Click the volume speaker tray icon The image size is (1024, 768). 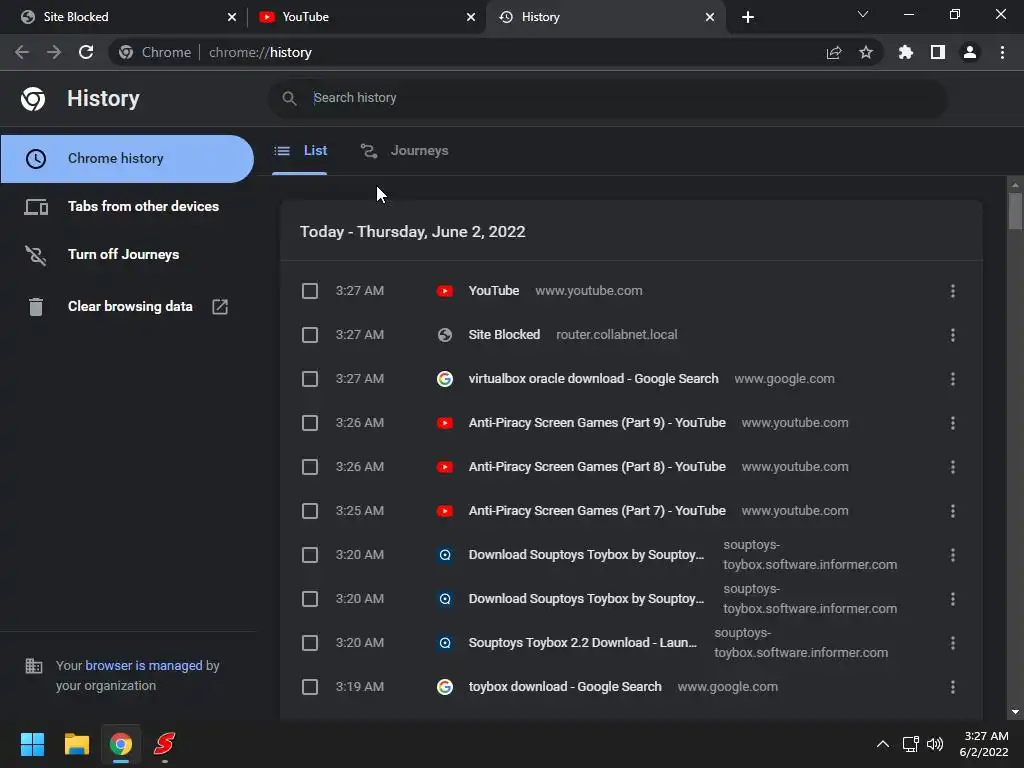tap(935, 744)
